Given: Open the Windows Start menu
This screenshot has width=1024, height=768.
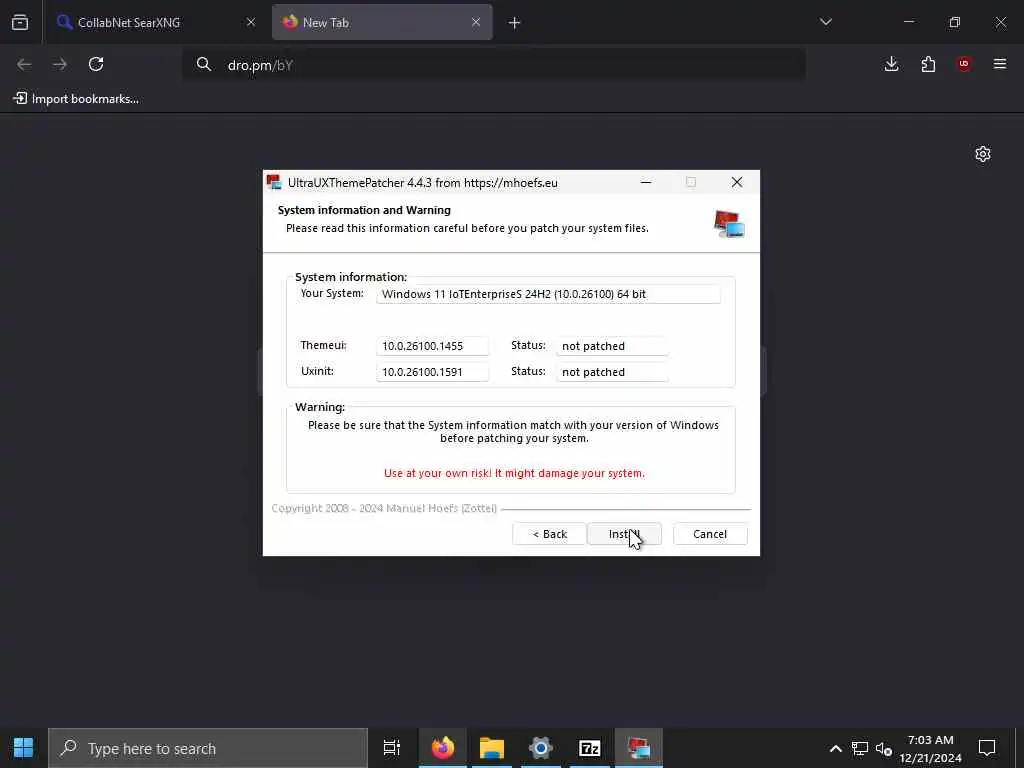Looking at the screenshot, I should click(x=24, y=748).
